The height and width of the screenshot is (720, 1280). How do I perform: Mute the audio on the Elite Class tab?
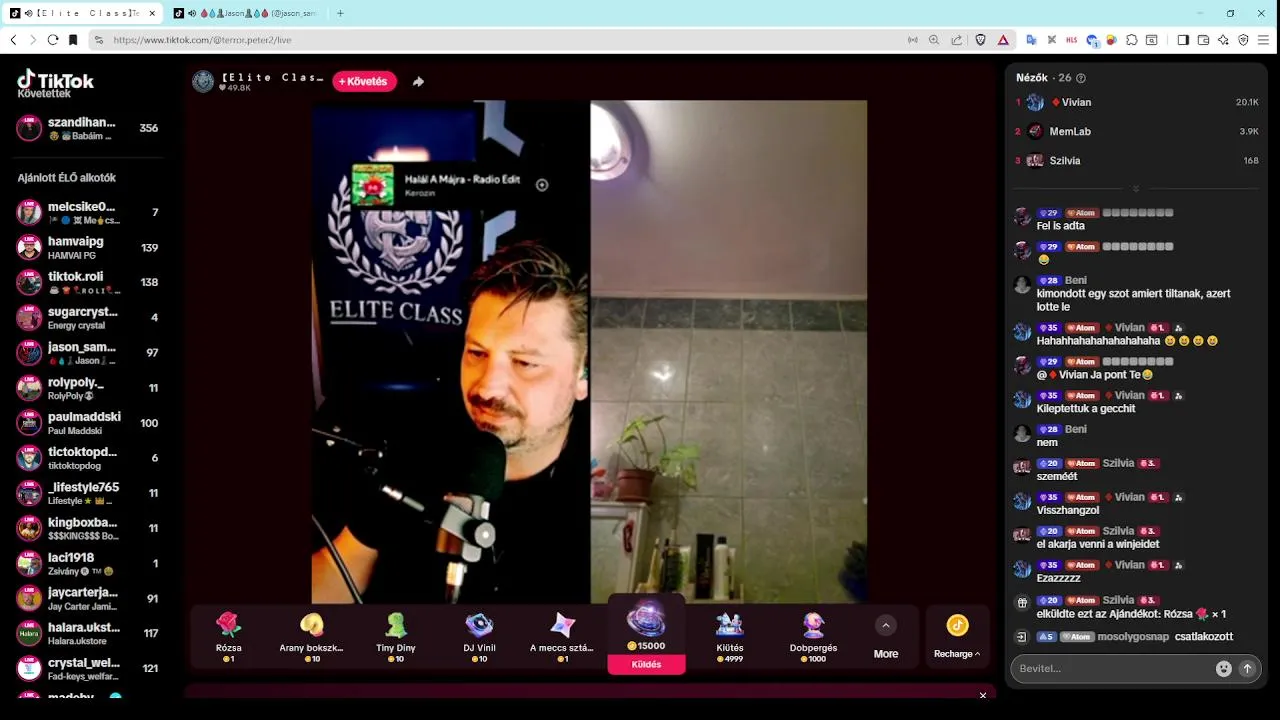tap(28, 13)
